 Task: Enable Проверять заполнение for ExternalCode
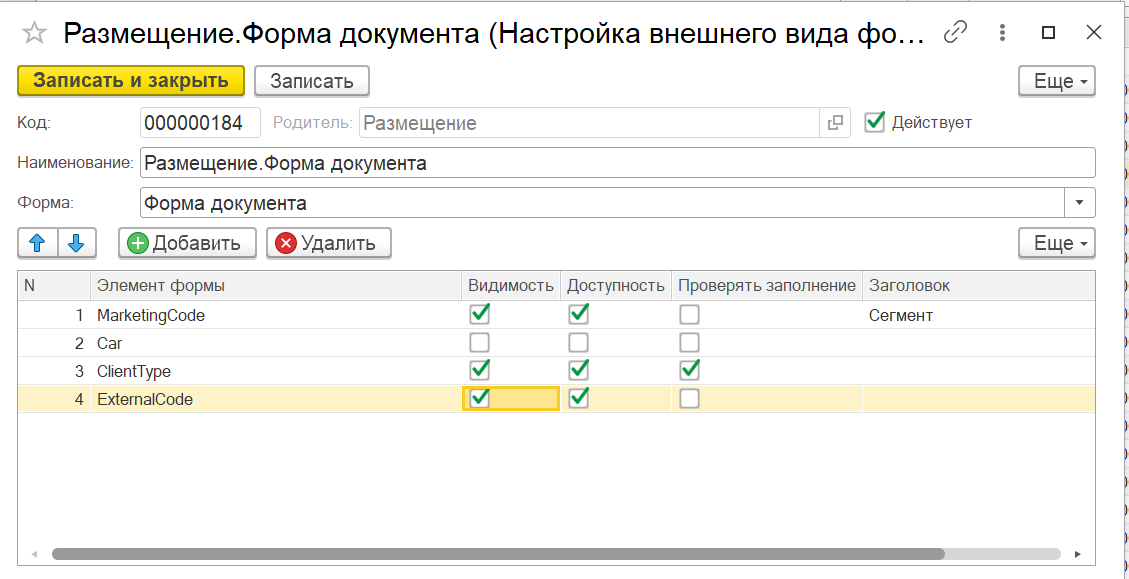point(690,398)
